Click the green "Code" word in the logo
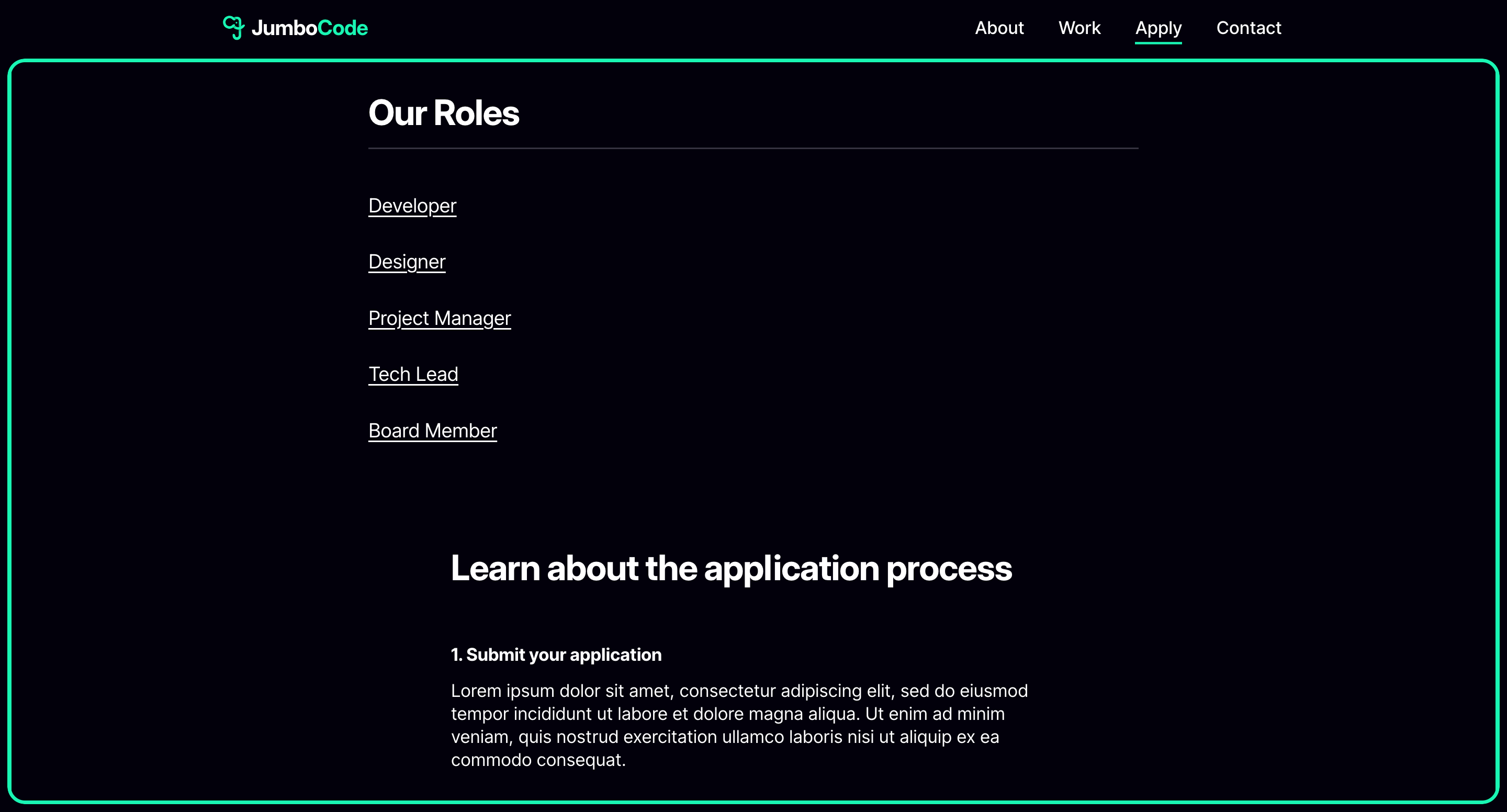This screenshot has width=1507, height=812. tap(343, 28)
